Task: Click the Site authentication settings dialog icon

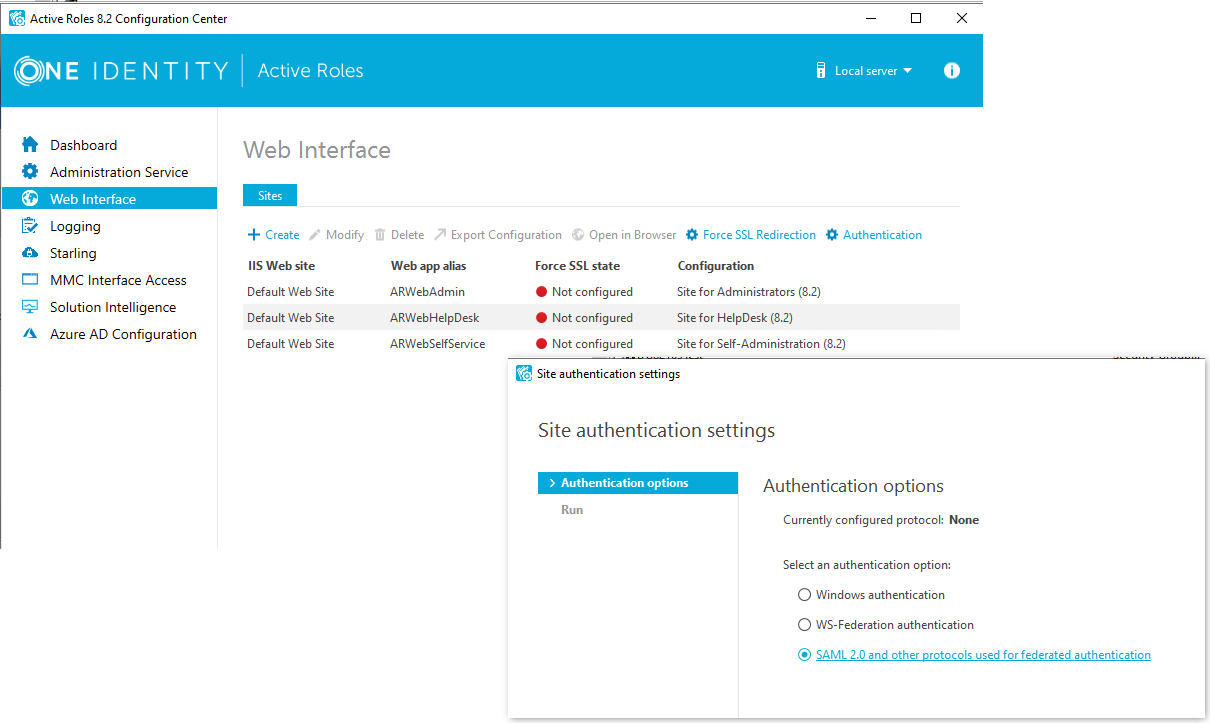Action: click(x=523, y=374)
